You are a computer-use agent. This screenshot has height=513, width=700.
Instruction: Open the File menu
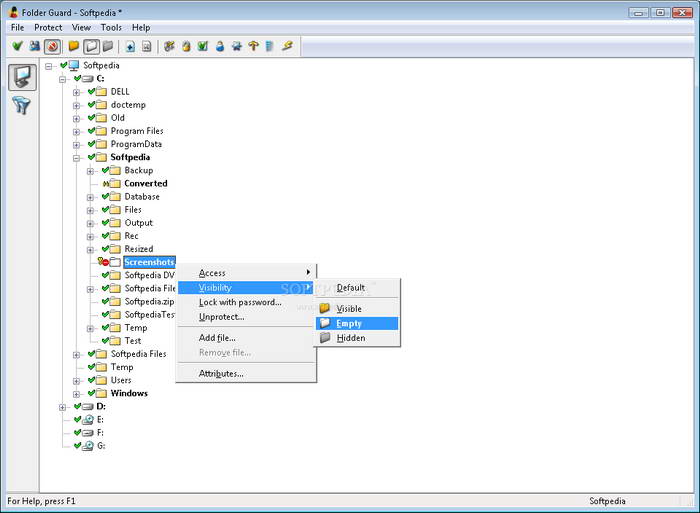[x=17, y=28]
